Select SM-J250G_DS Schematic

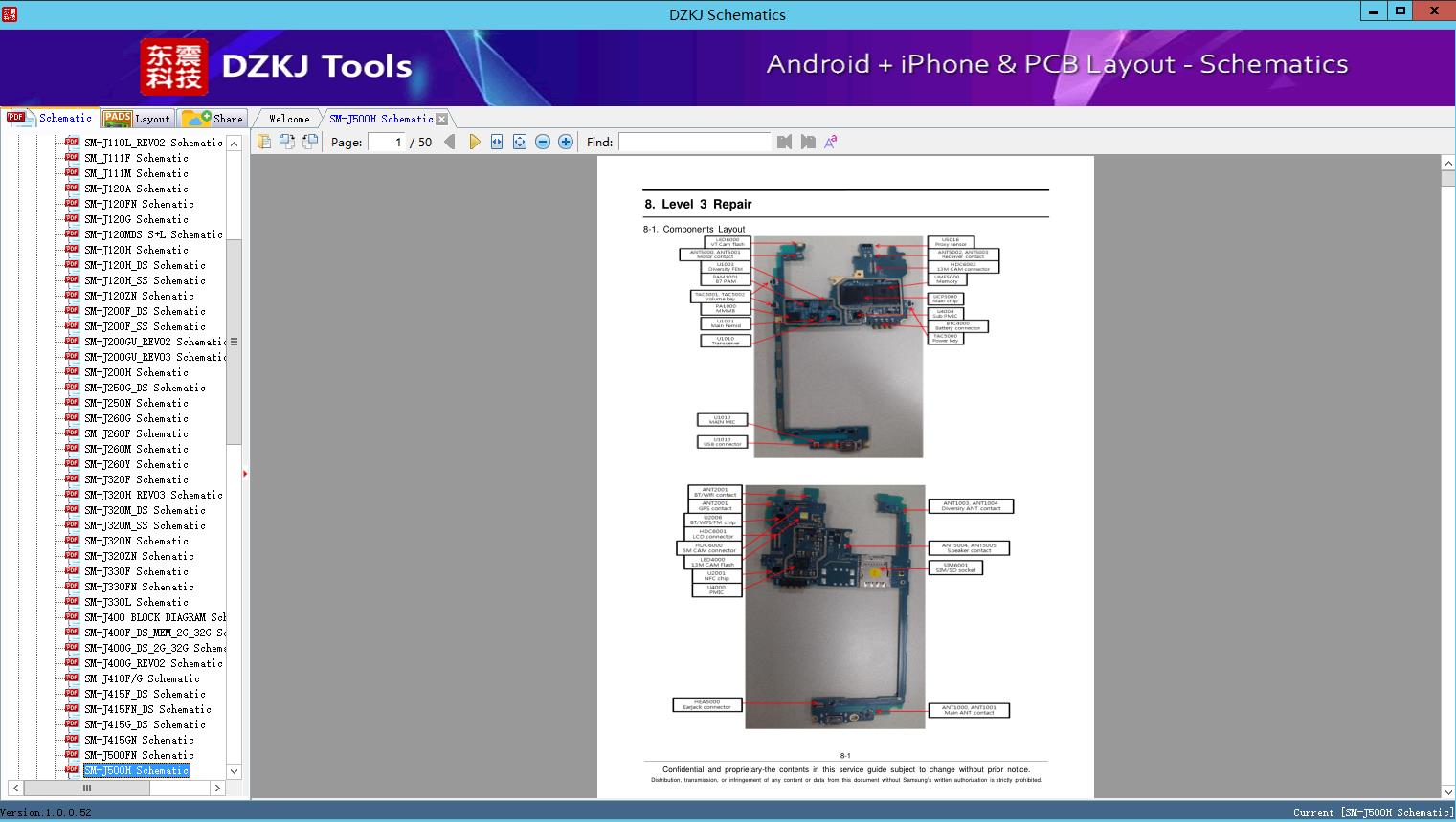pos(145,388)
